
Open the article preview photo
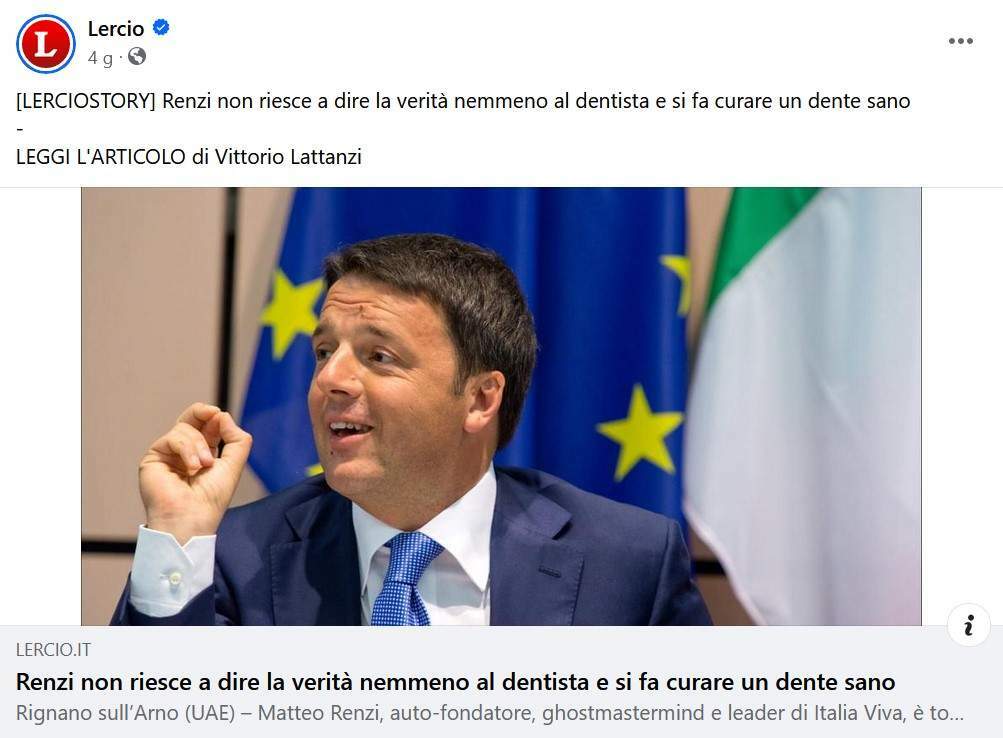click(x=501, y=406)
